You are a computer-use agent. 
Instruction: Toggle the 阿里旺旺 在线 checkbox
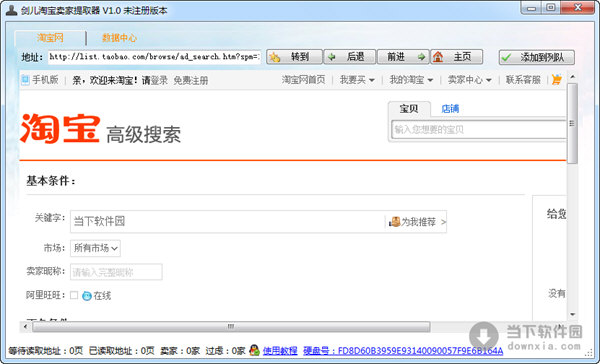(x=74, y=295)
